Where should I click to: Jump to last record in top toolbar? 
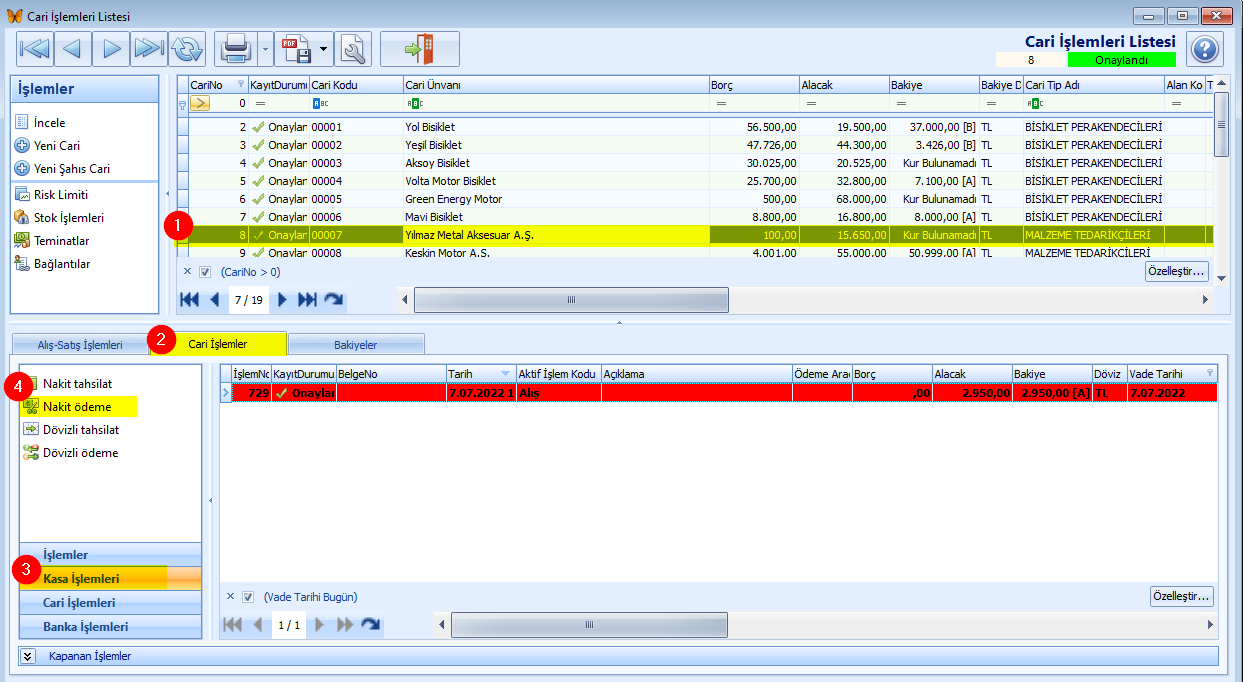148,48
